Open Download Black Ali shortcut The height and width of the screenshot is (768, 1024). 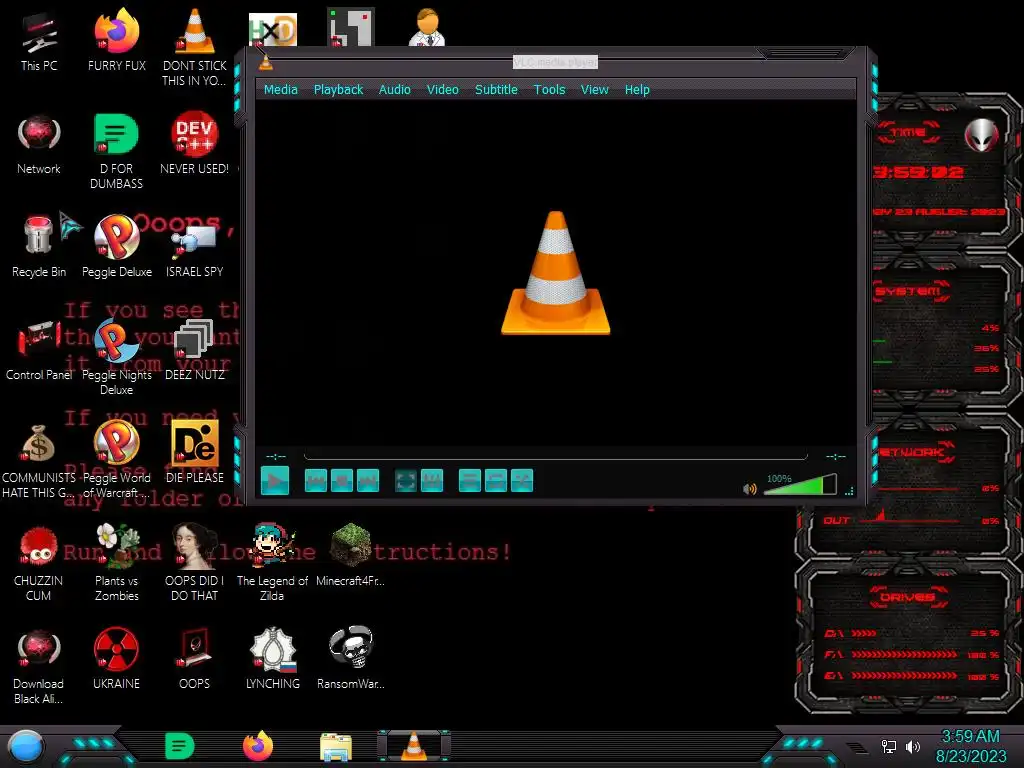click(x=39, y=666)
